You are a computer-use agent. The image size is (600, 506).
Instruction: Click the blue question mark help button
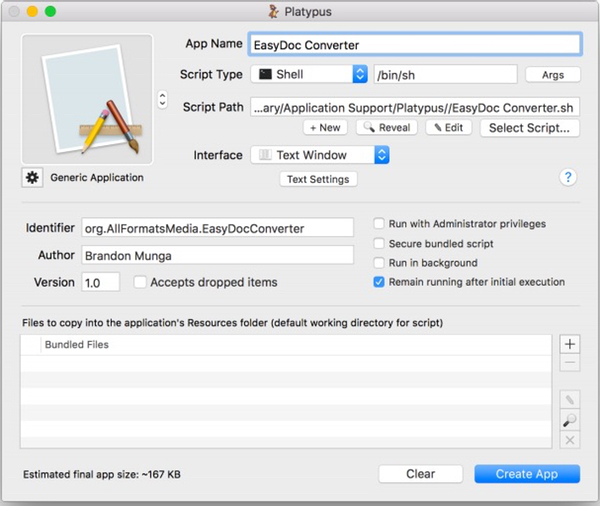[568, 178]
